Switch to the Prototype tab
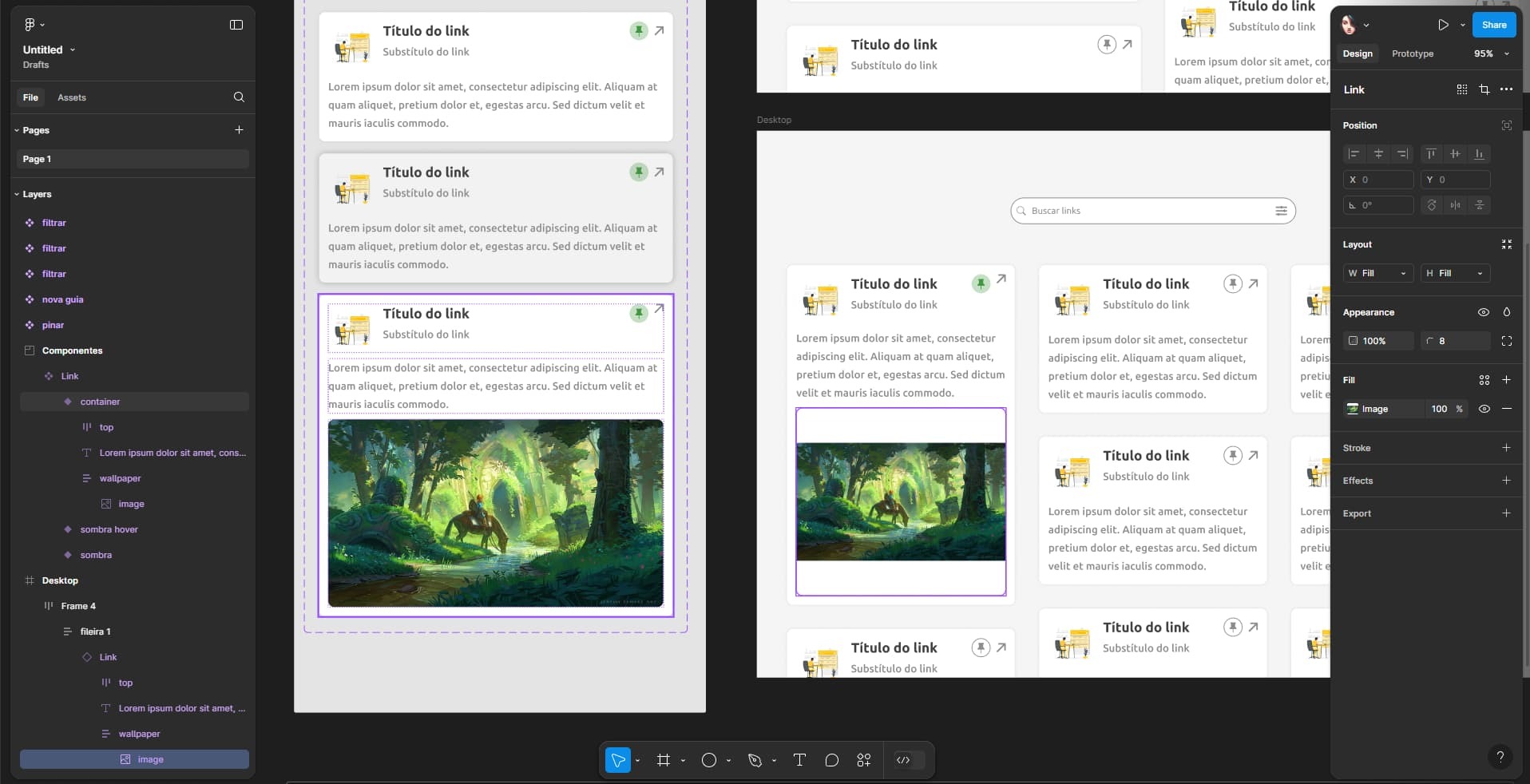Image resolution: width=1530 pixels, height=784 pixels. coord(1412,53)
